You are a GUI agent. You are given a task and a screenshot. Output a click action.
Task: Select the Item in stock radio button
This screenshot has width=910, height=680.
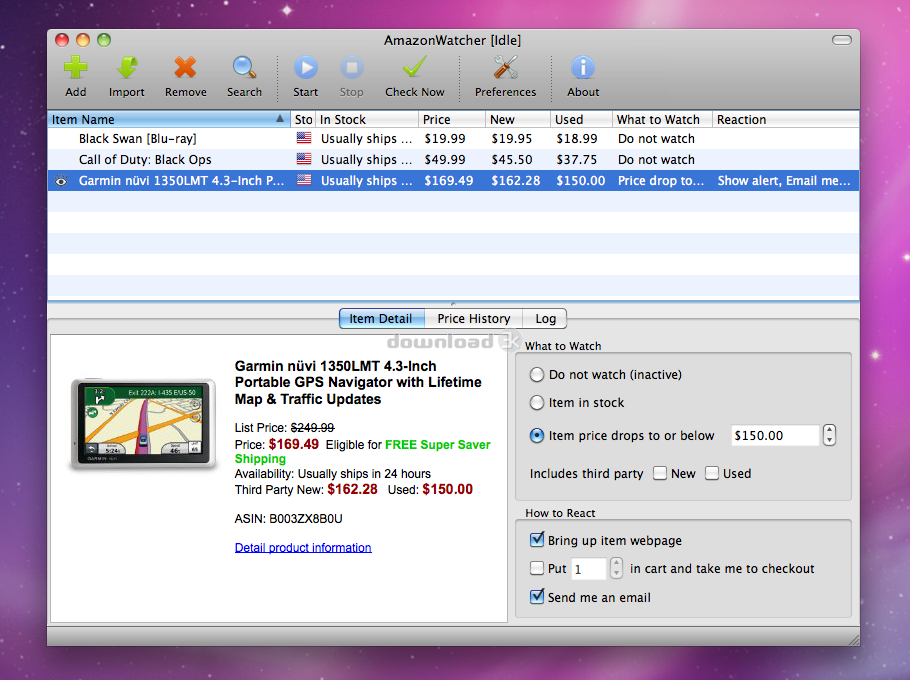point(537,403)
